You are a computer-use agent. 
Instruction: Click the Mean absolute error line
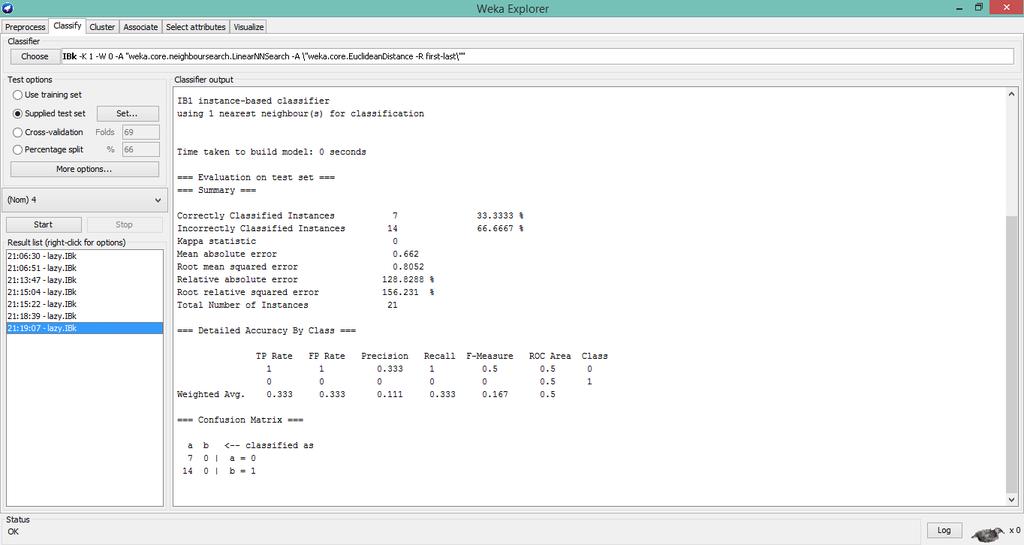coord(298,254)
